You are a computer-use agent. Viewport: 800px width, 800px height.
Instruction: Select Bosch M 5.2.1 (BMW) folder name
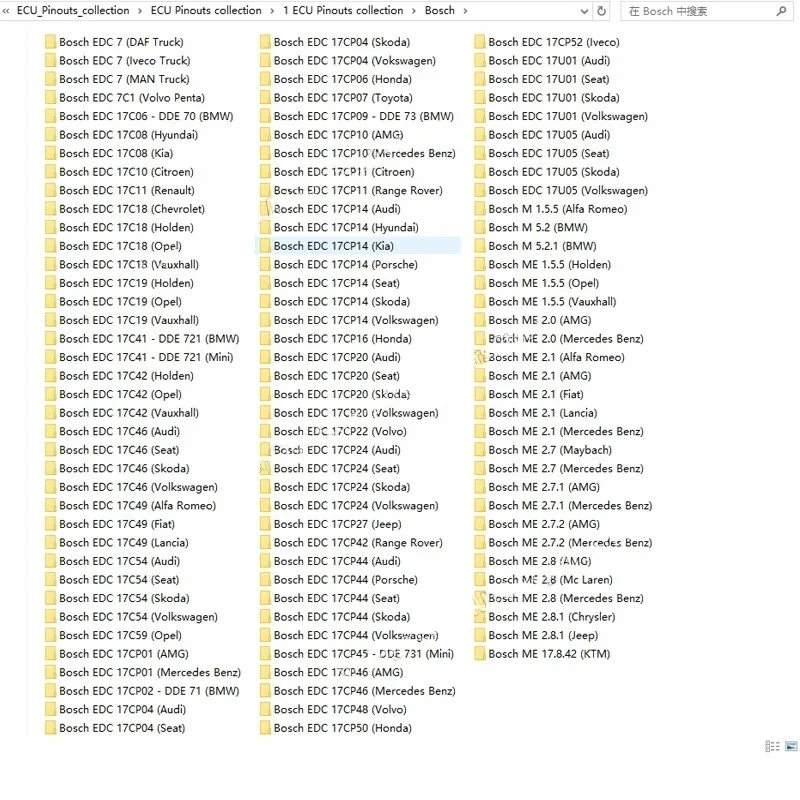point(542,246)
